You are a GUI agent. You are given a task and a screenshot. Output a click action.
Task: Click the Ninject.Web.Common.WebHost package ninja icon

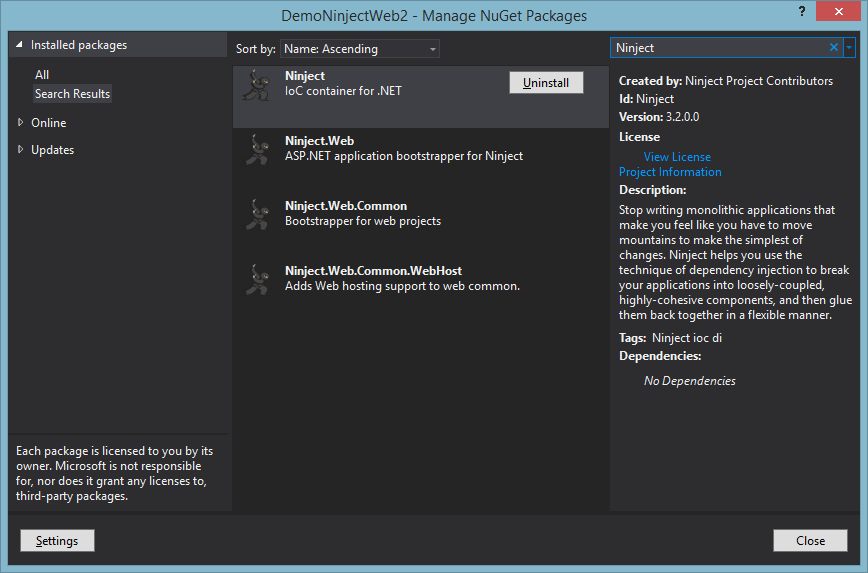pos(256,279)
